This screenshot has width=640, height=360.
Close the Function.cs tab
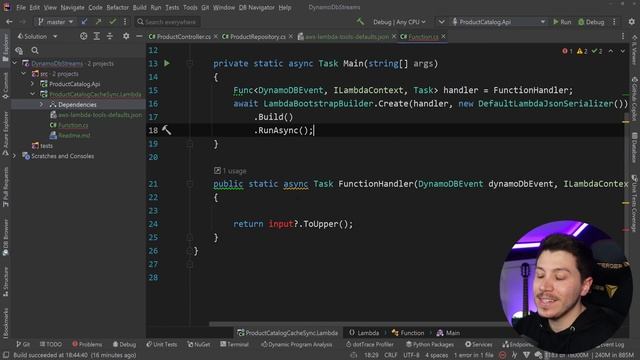443,36
